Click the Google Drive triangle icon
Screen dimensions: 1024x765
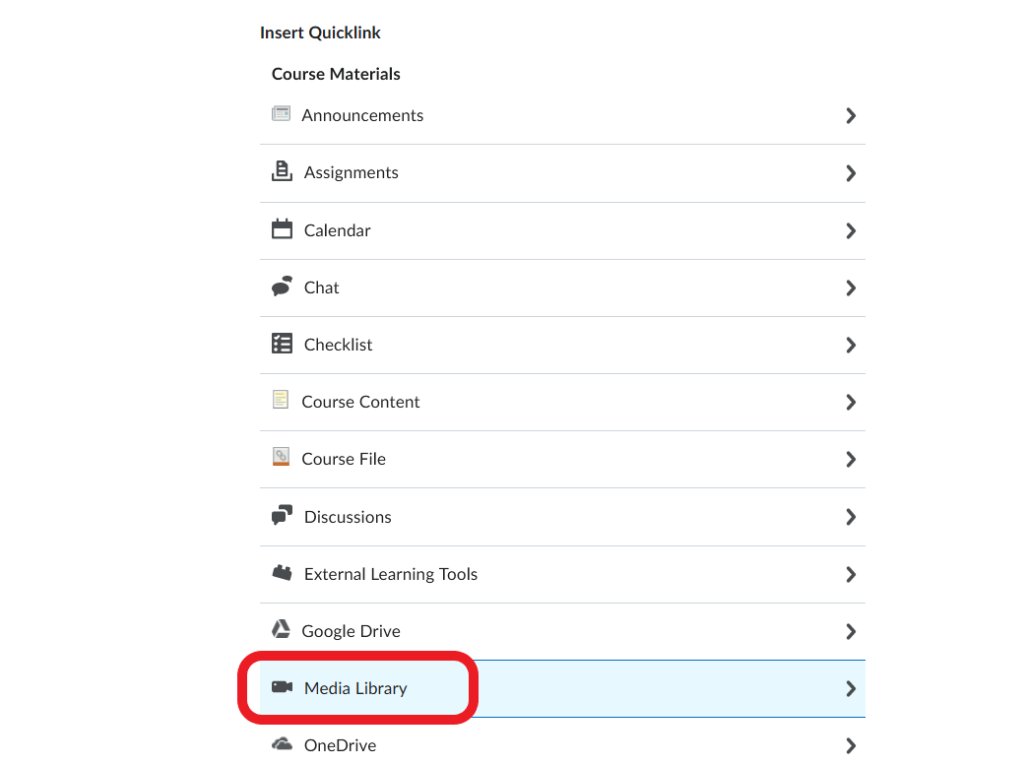(x=281, y=629)
